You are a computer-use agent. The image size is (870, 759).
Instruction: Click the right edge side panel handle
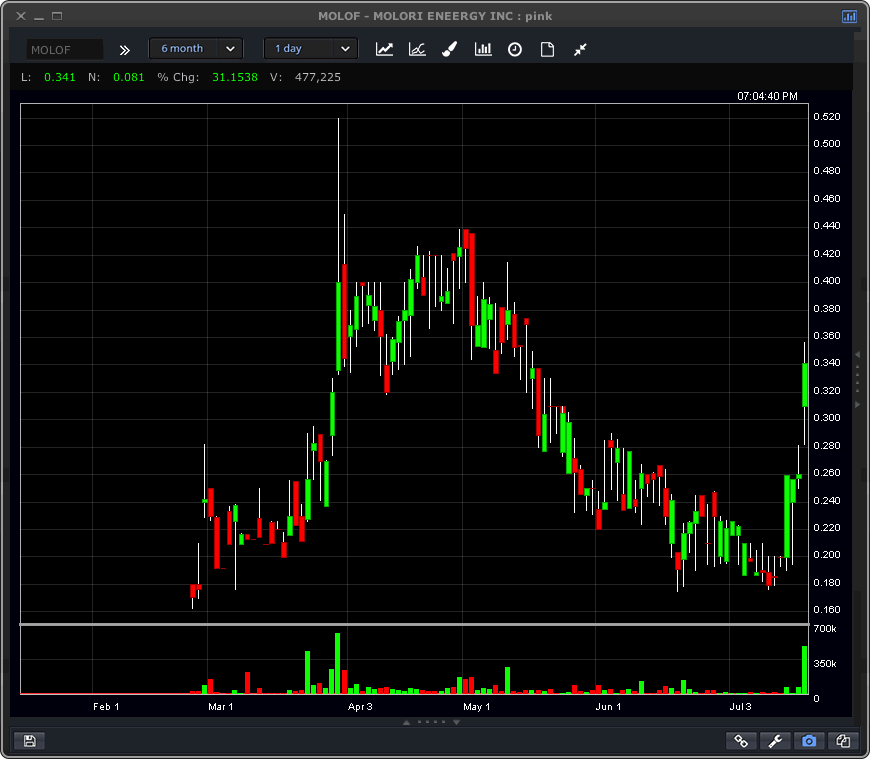click(x=857, y=378)
